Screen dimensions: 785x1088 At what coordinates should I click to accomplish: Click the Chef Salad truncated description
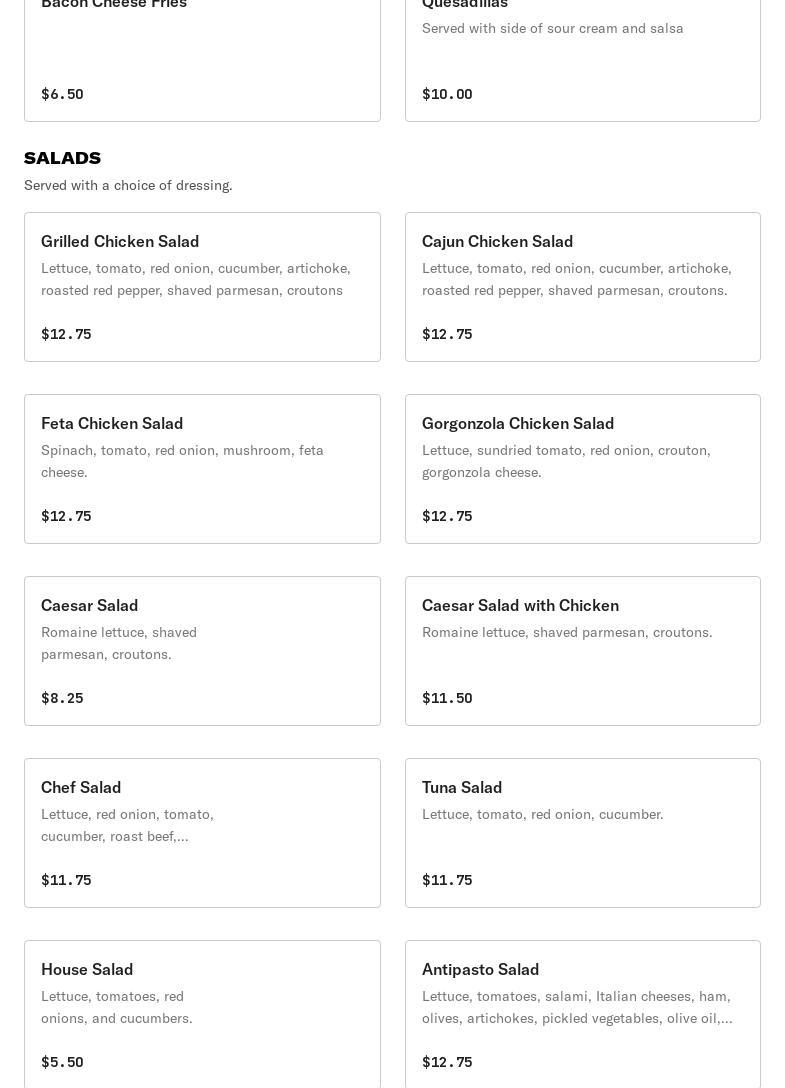click(127, 825)
